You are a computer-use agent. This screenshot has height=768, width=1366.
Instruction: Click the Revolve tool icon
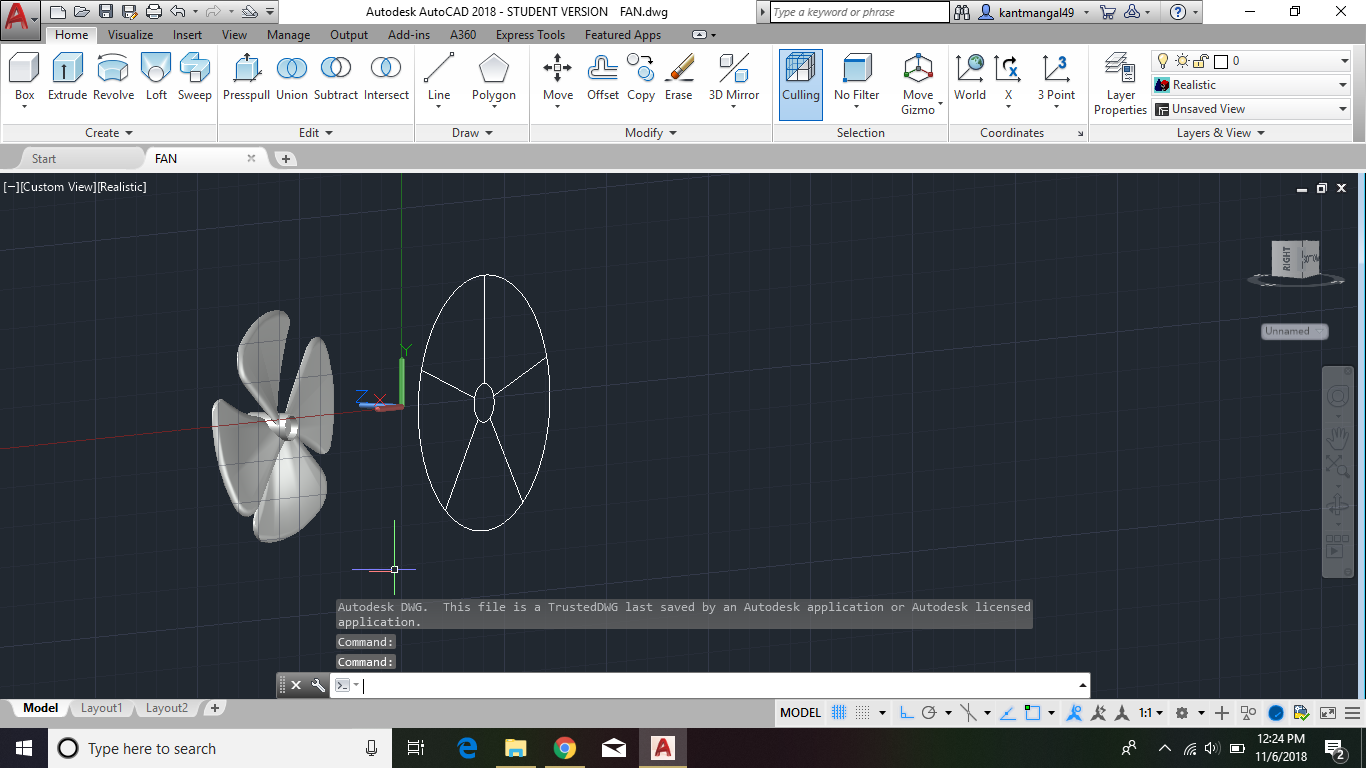[x=113, y=77]
